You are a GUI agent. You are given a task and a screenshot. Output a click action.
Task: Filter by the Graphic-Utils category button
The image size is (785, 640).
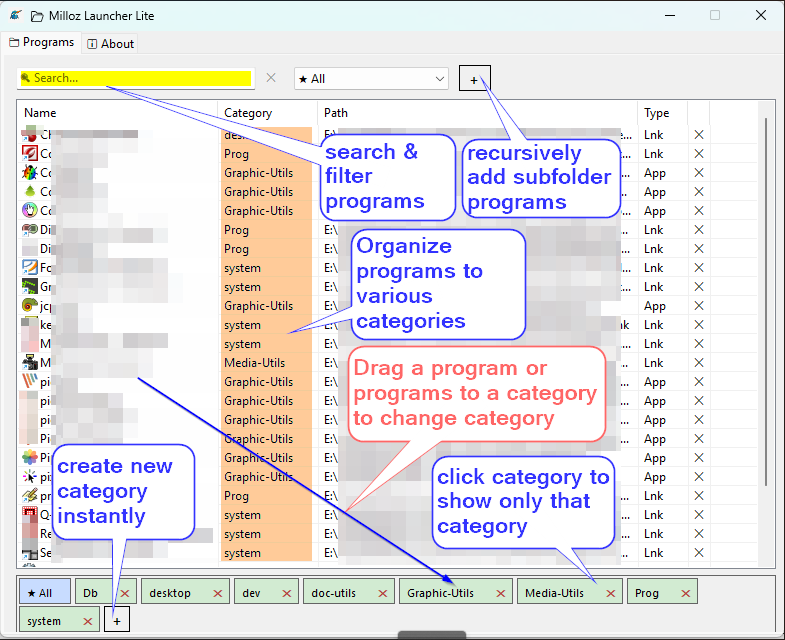coord(440,593)
